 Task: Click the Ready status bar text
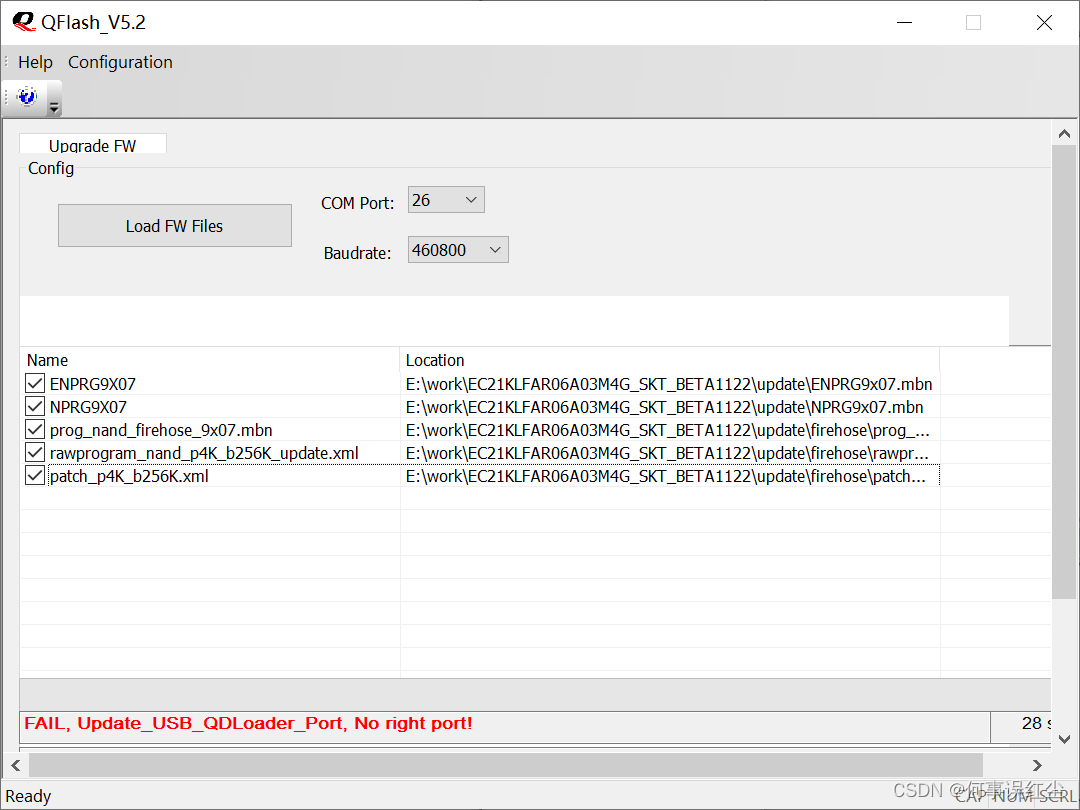click(28, 796)
